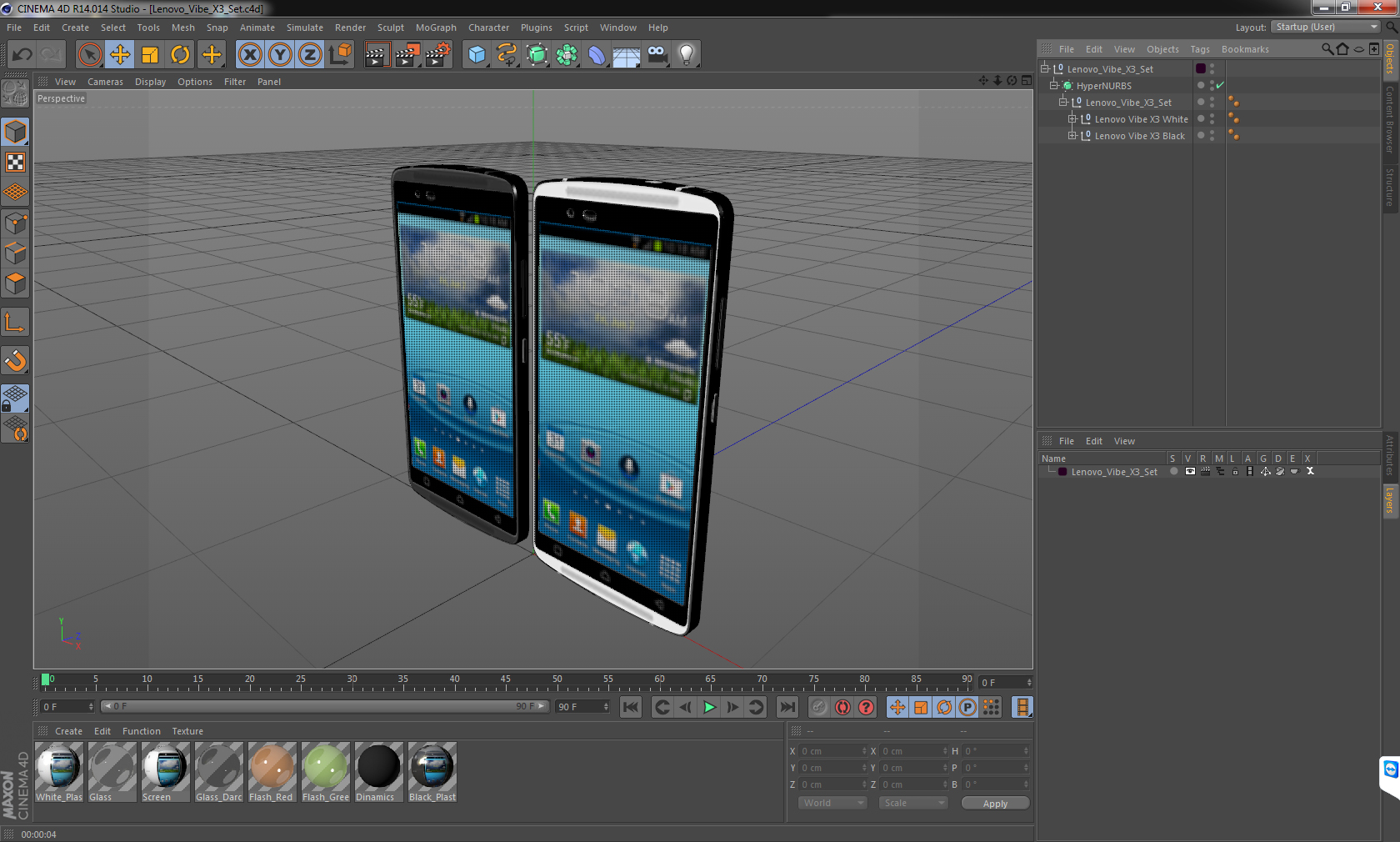1400x842 pixels.
Task: Toggle the locked workplane icon
Action: click(15, 398)
